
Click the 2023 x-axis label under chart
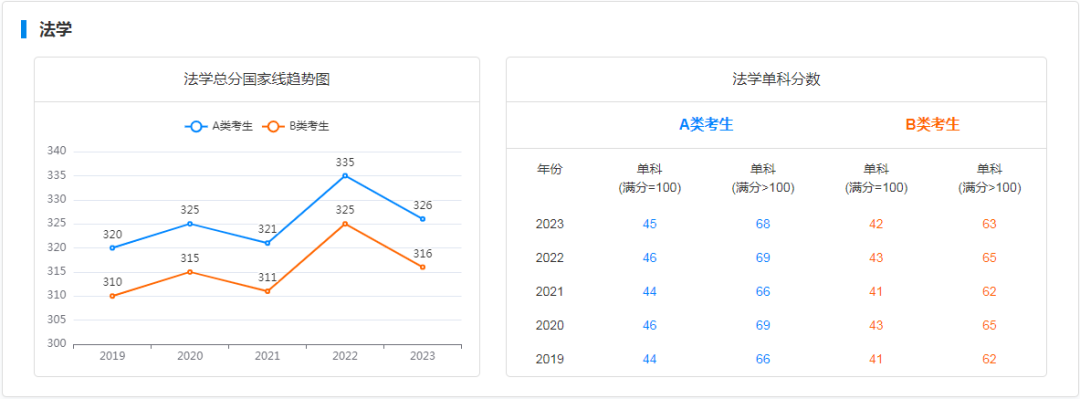pos(422,356)
